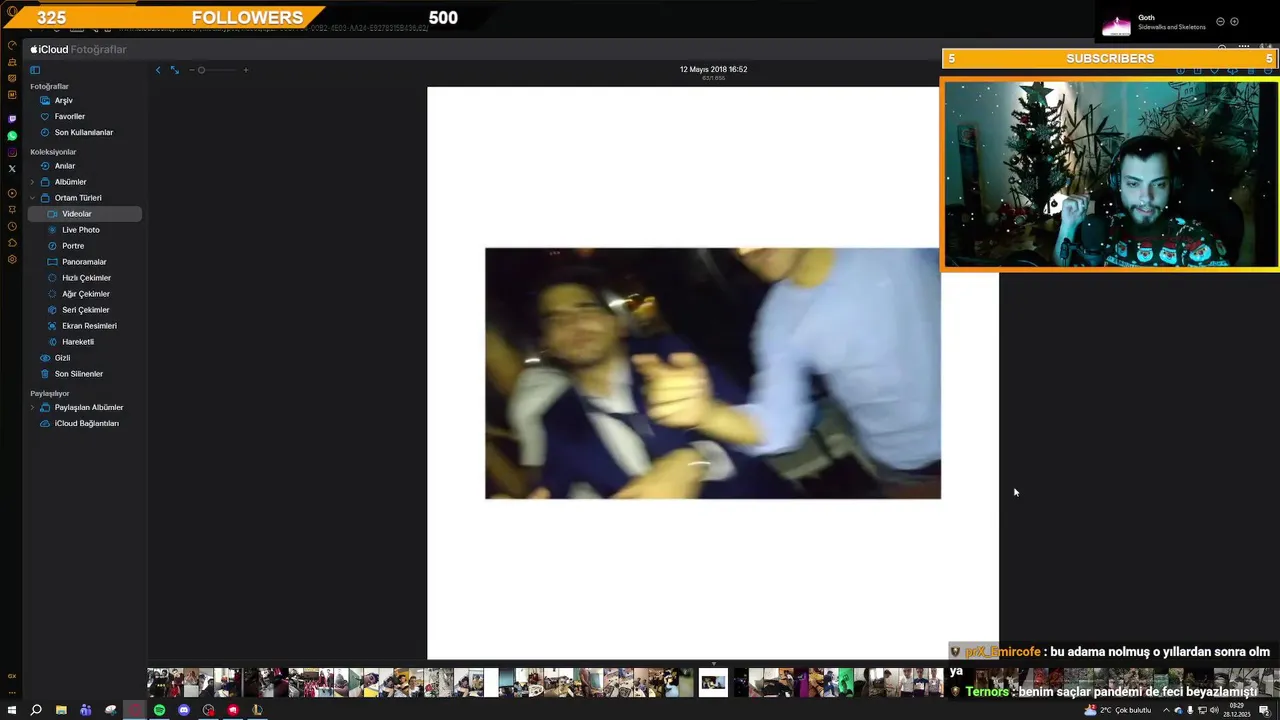1280x720 pixels.
Task: Click the plus icon beside Goth track
Action: [x=1234, y=22]
